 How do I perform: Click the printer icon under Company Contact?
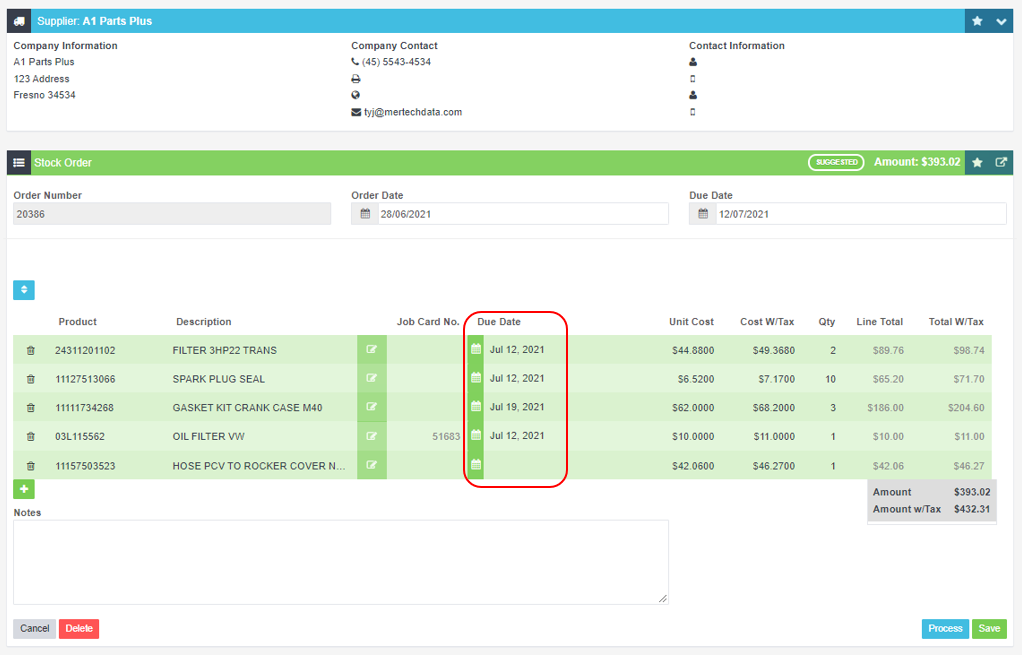(356, 79)
